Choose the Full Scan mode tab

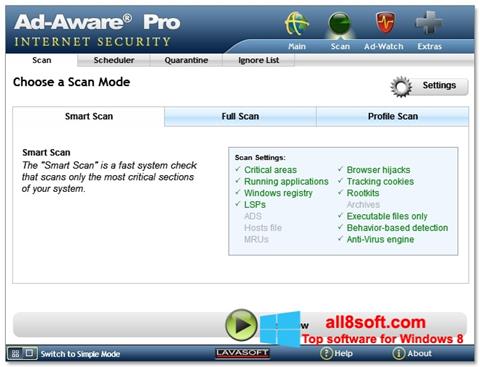point(240,116)
